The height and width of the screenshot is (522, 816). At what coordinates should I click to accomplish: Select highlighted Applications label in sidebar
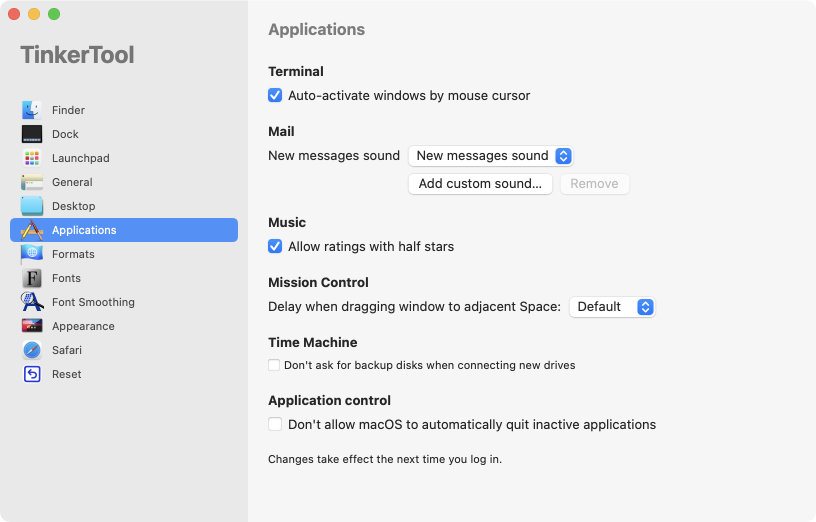pyautogui.click(x=84, y=230)
